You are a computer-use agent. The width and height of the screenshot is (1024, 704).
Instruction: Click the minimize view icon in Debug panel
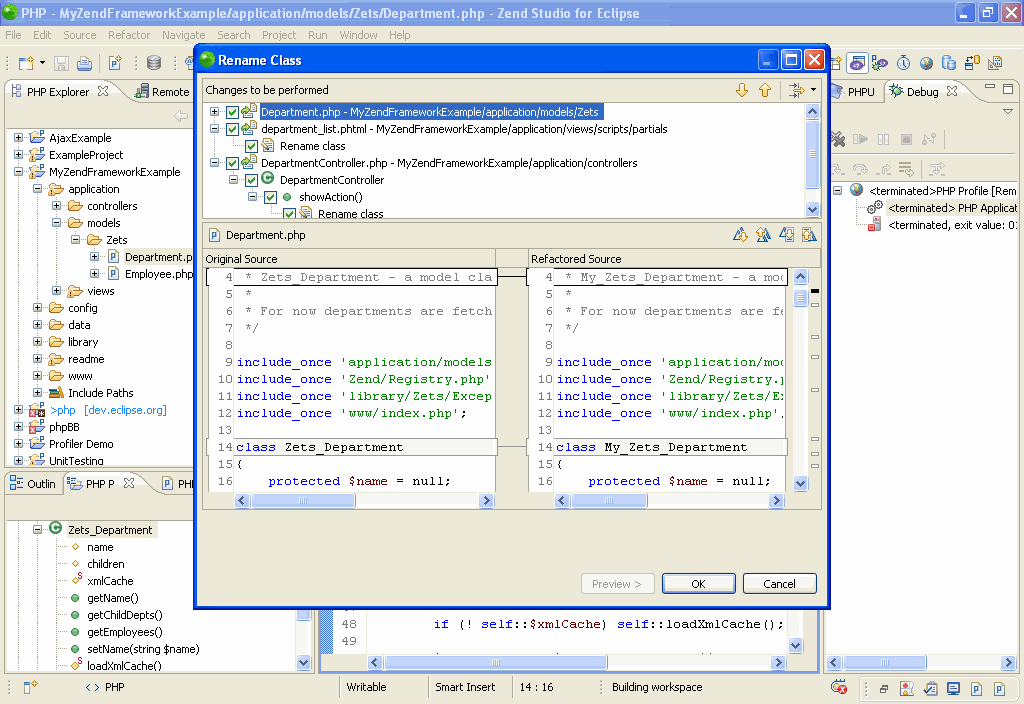coord(990,87)
